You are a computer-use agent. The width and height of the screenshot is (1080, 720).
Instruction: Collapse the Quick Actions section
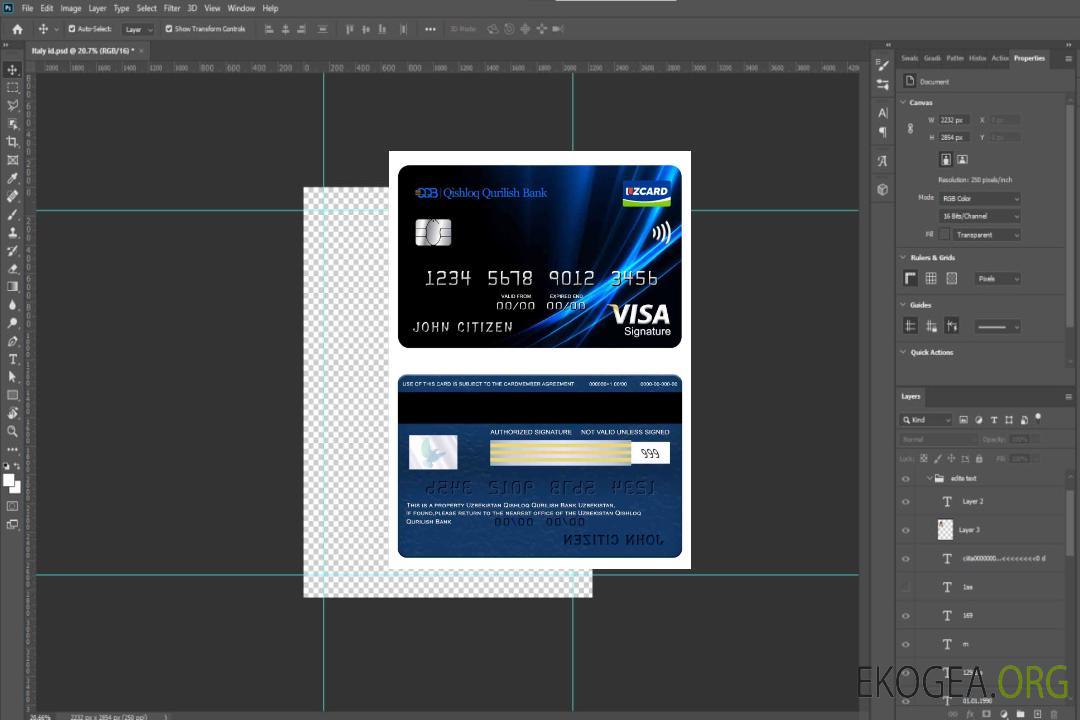[903, 352]
